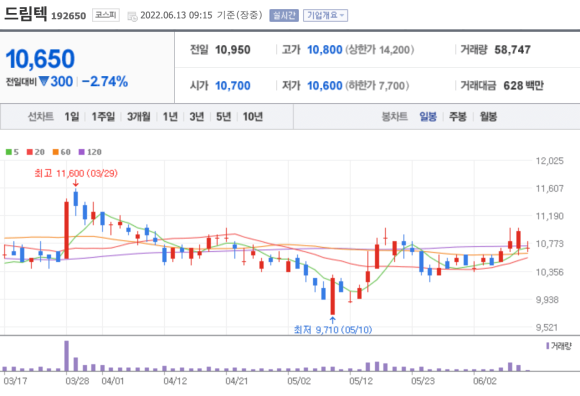
Task: Click the 시가 value 10,700
Action: (233, 86)
